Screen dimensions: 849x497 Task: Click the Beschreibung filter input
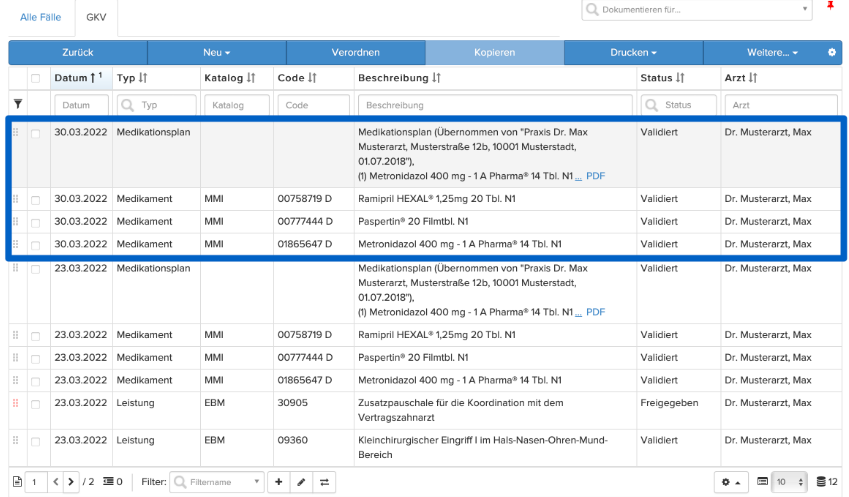tap(495, 105)
